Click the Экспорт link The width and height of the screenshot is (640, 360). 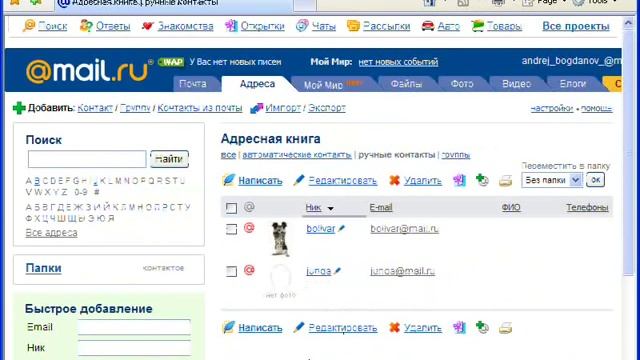click(x=327, y=108)
